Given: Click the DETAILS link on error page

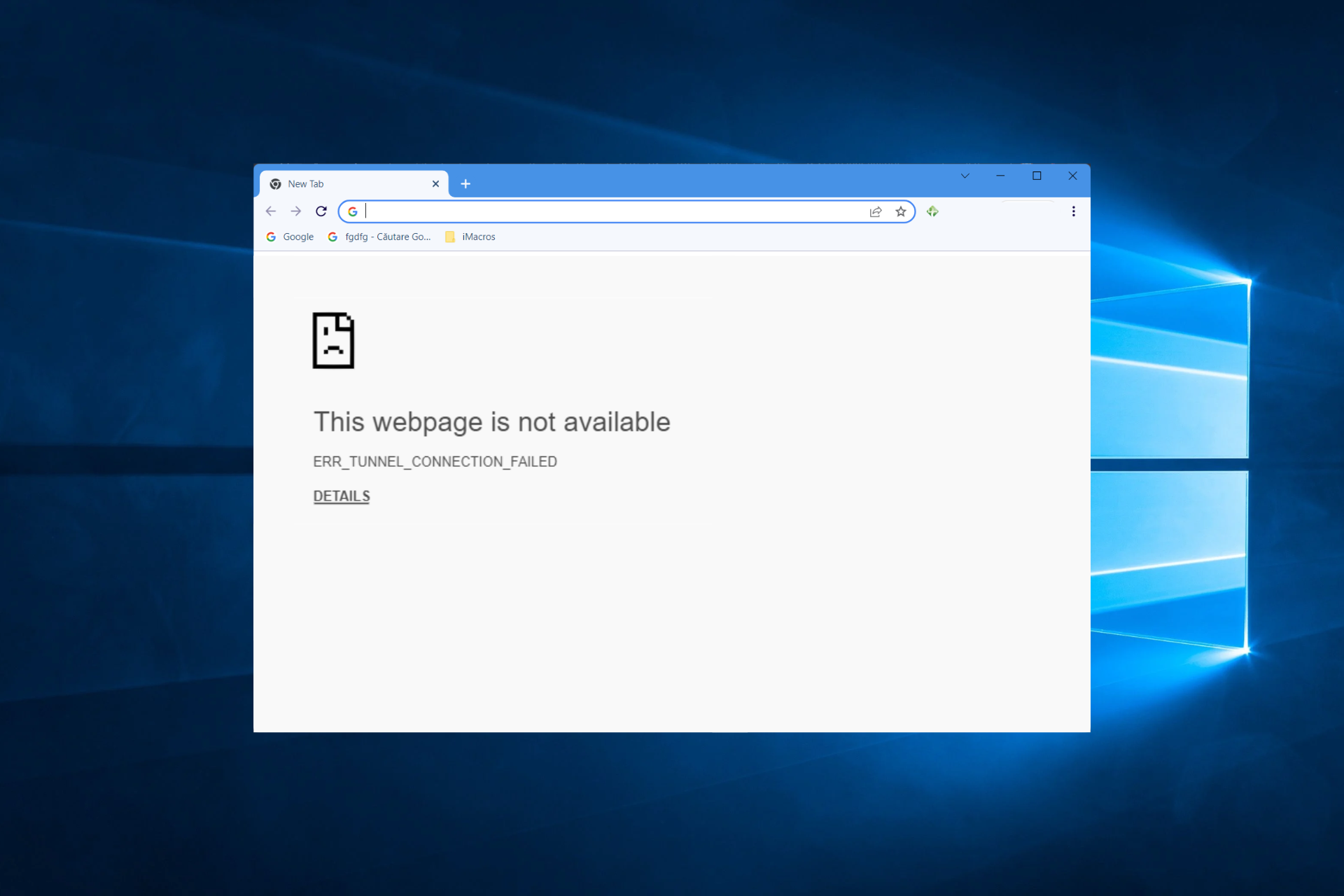Looking at the screenshot, I should tap(342, 496).
